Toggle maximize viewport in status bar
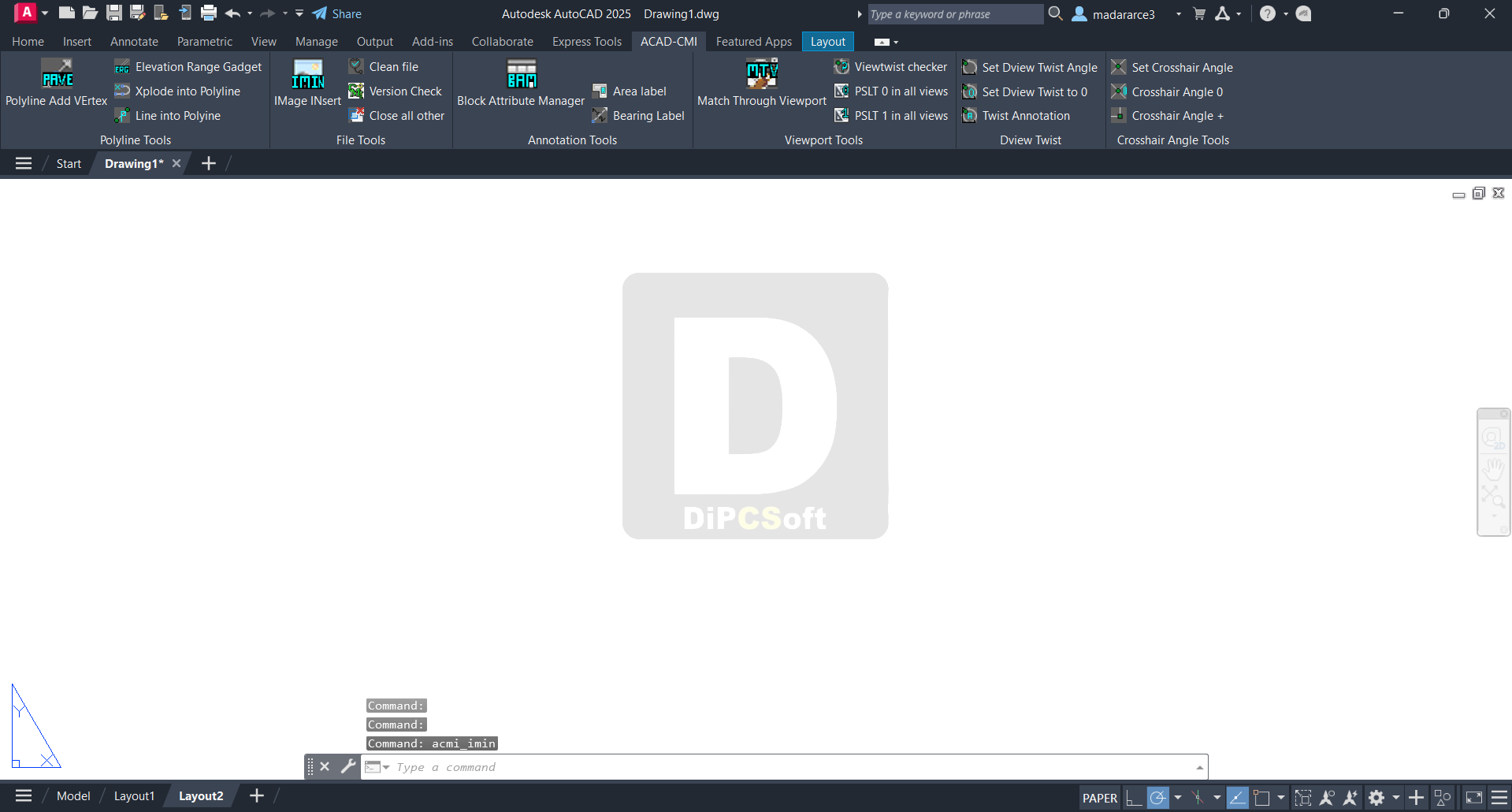 [1303, 798]
